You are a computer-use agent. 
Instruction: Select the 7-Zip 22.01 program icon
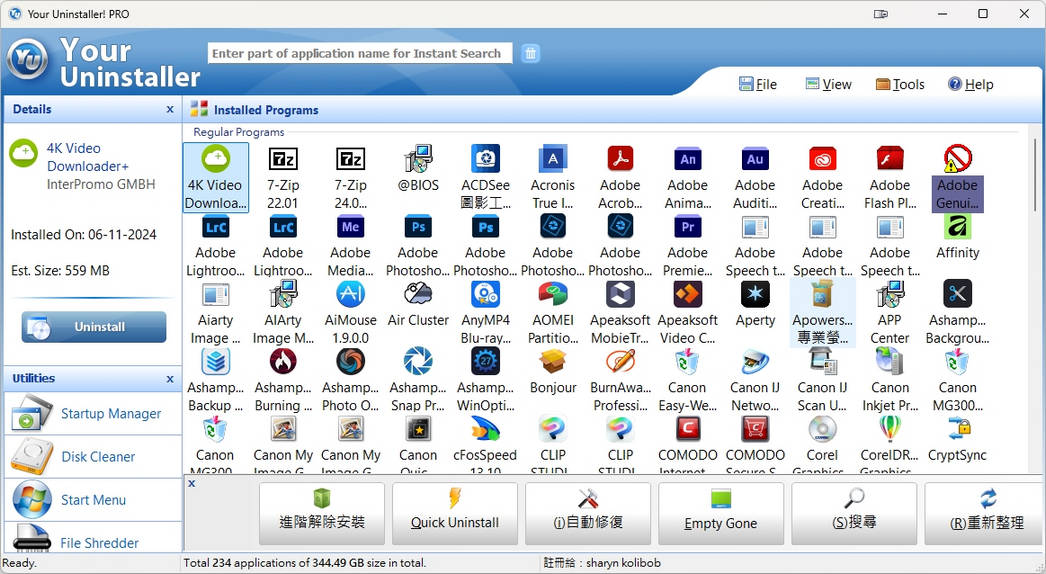pyautogui.click(x=283, y=159)
